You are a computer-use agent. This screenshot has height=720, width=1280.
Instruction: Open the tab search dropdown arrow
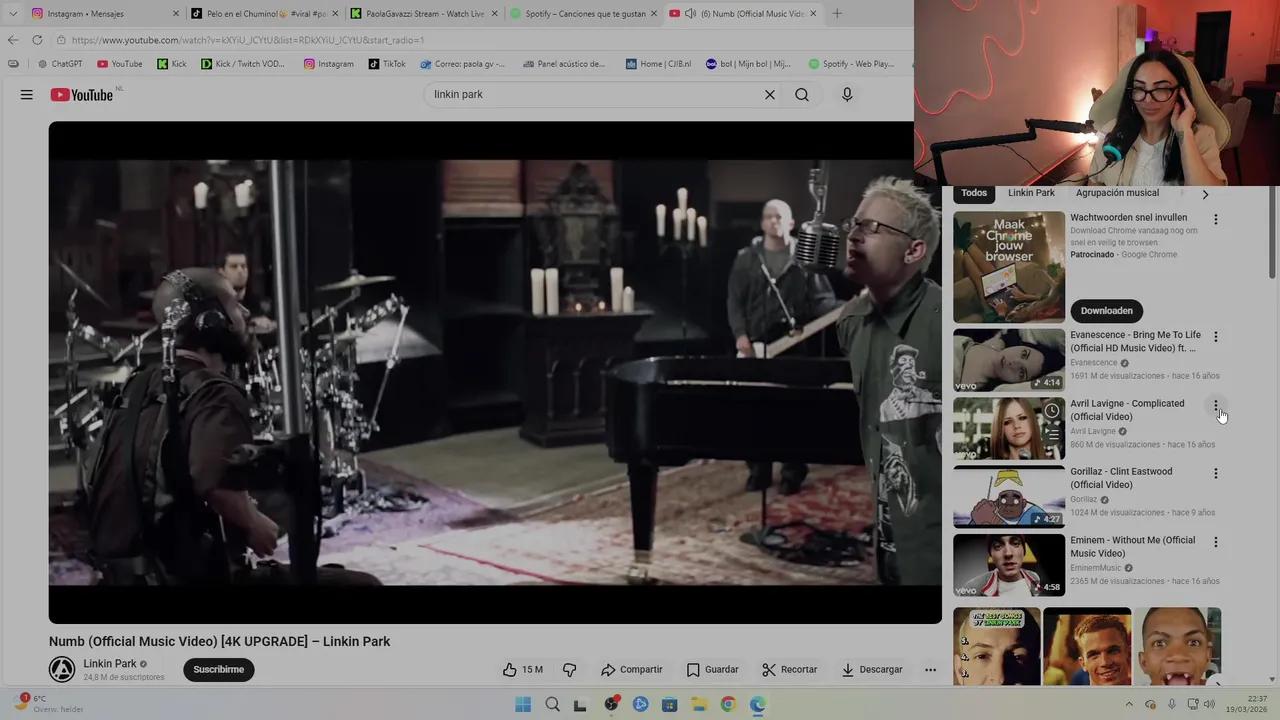[x=12, y=14]
